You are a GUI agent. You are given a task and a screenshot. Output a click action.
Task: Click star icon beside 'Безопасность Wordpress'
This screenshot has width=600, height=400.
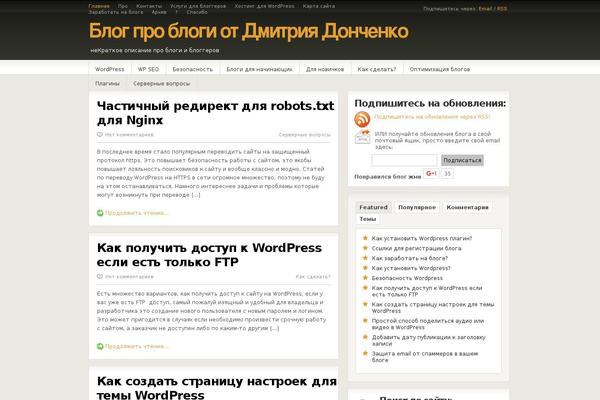365,278
